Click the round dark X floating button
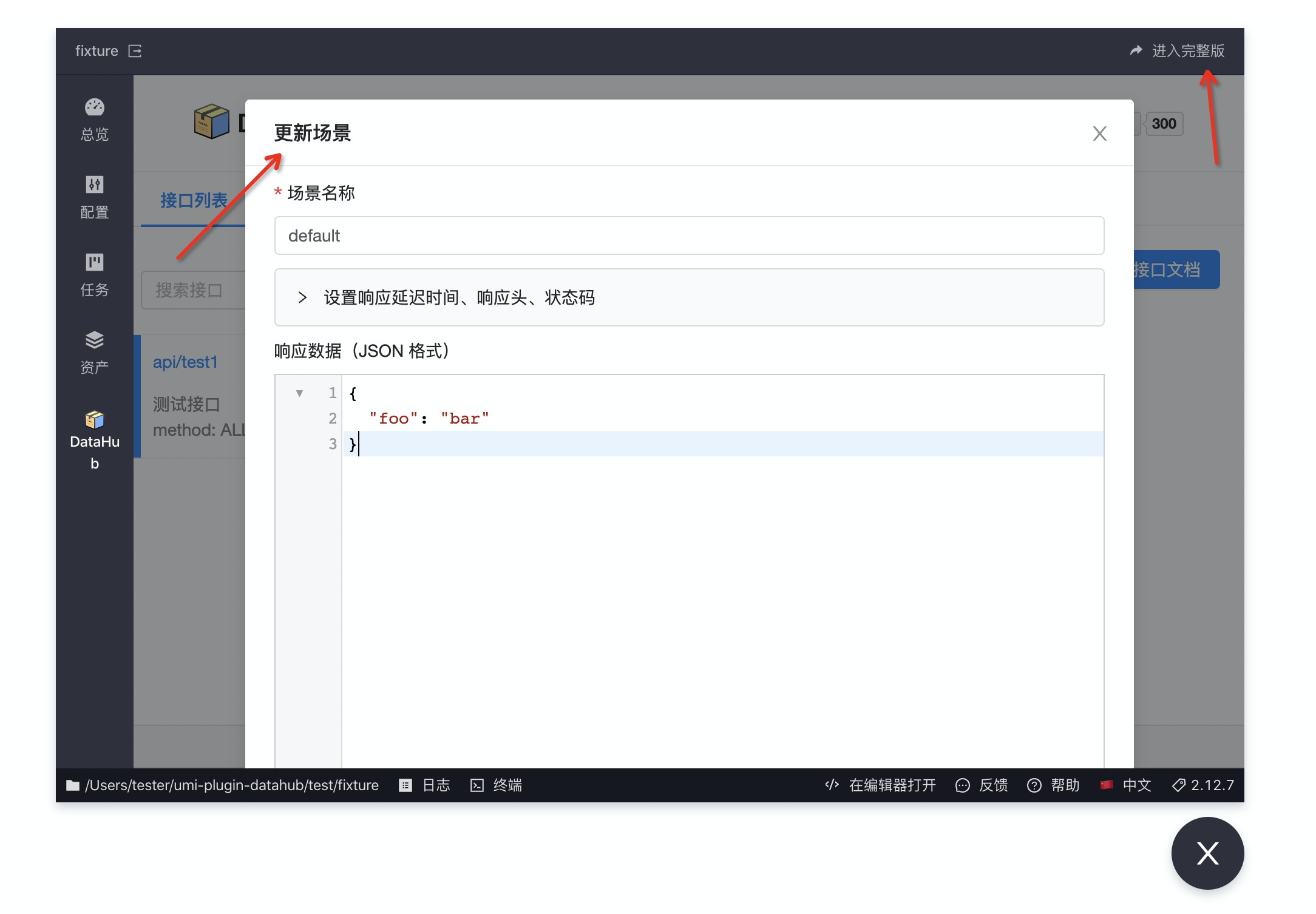1316x914 pixels. [x=1207, y=853]
